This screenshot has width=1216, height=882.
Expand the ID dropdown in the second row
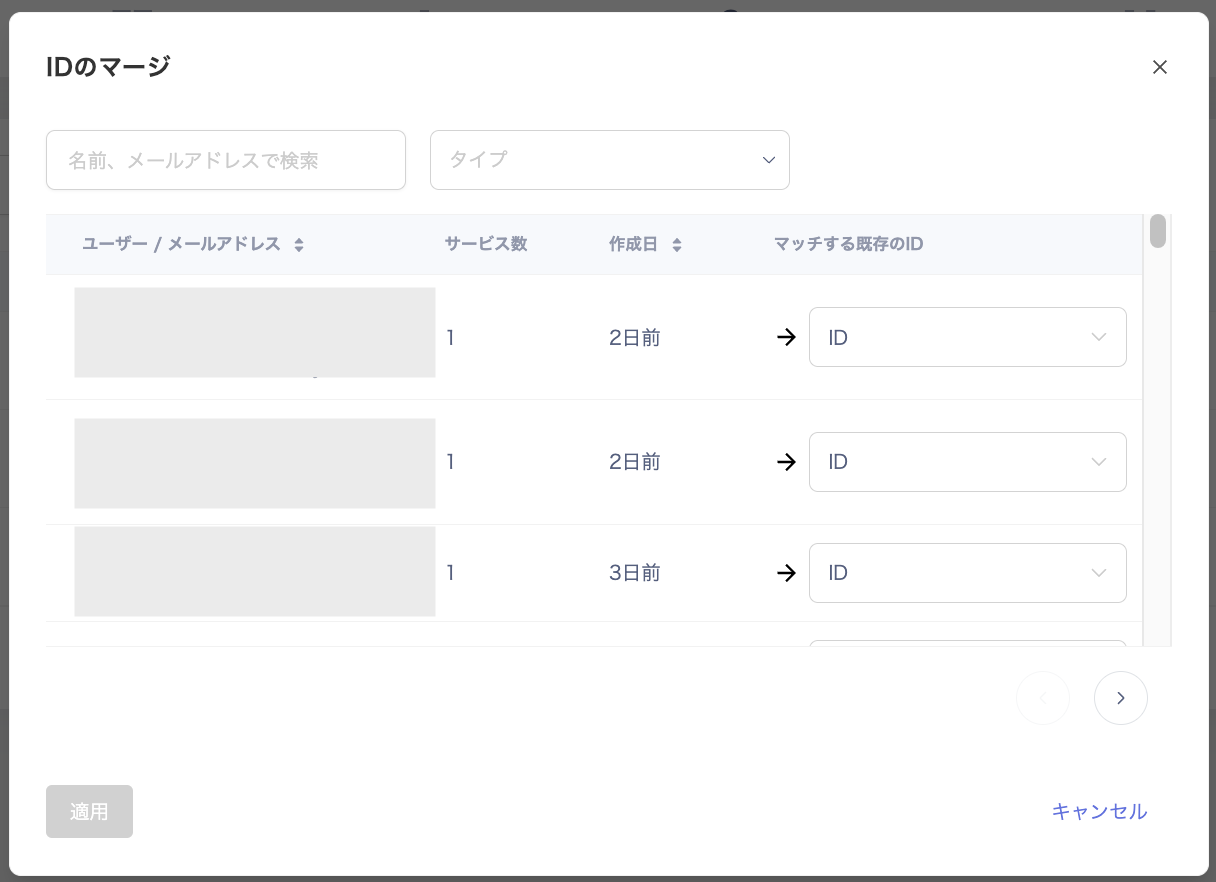967,462
